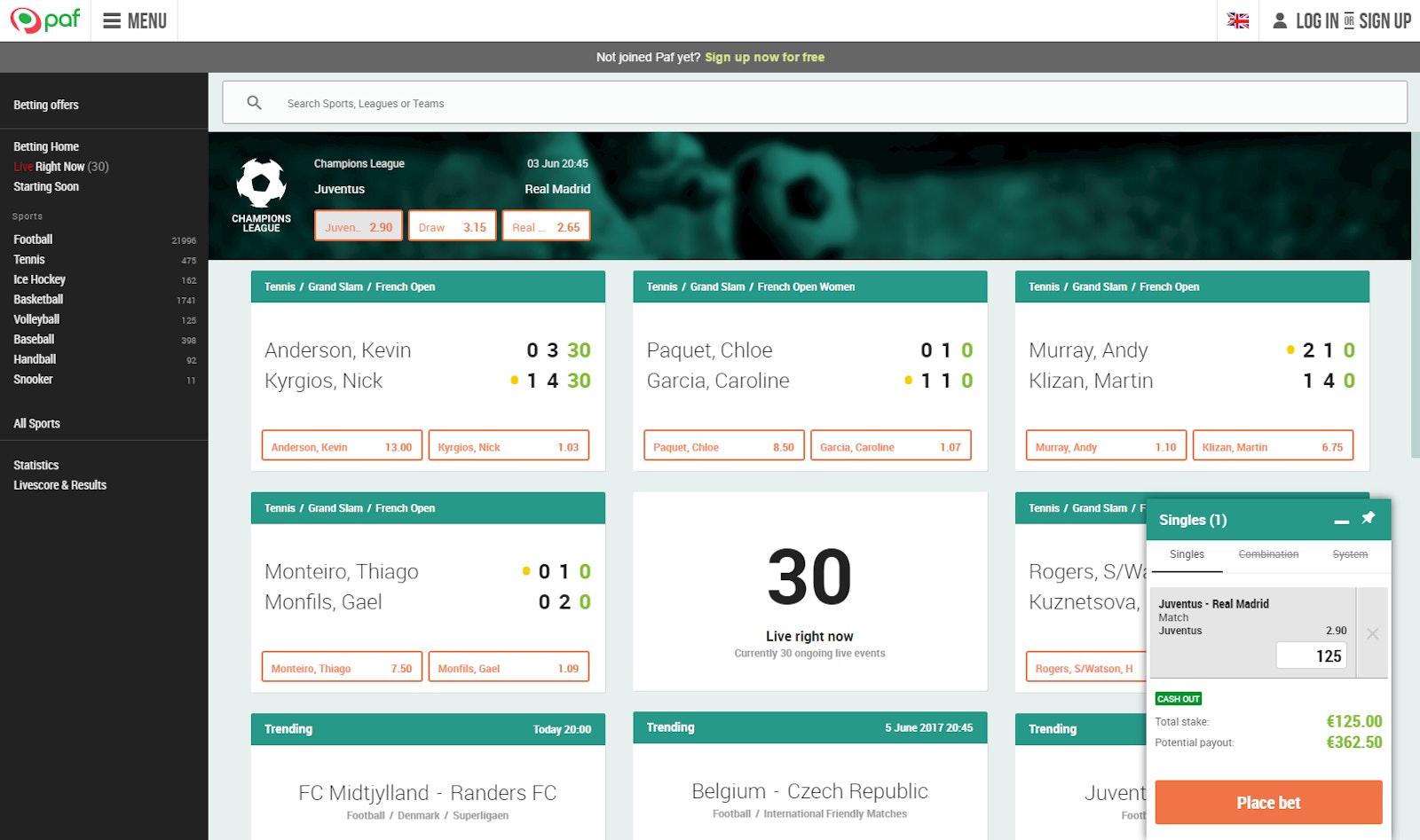This screenshot has height=840, width=1420.
Task: Click the Champions League football badge
Action: pos(261,185)
